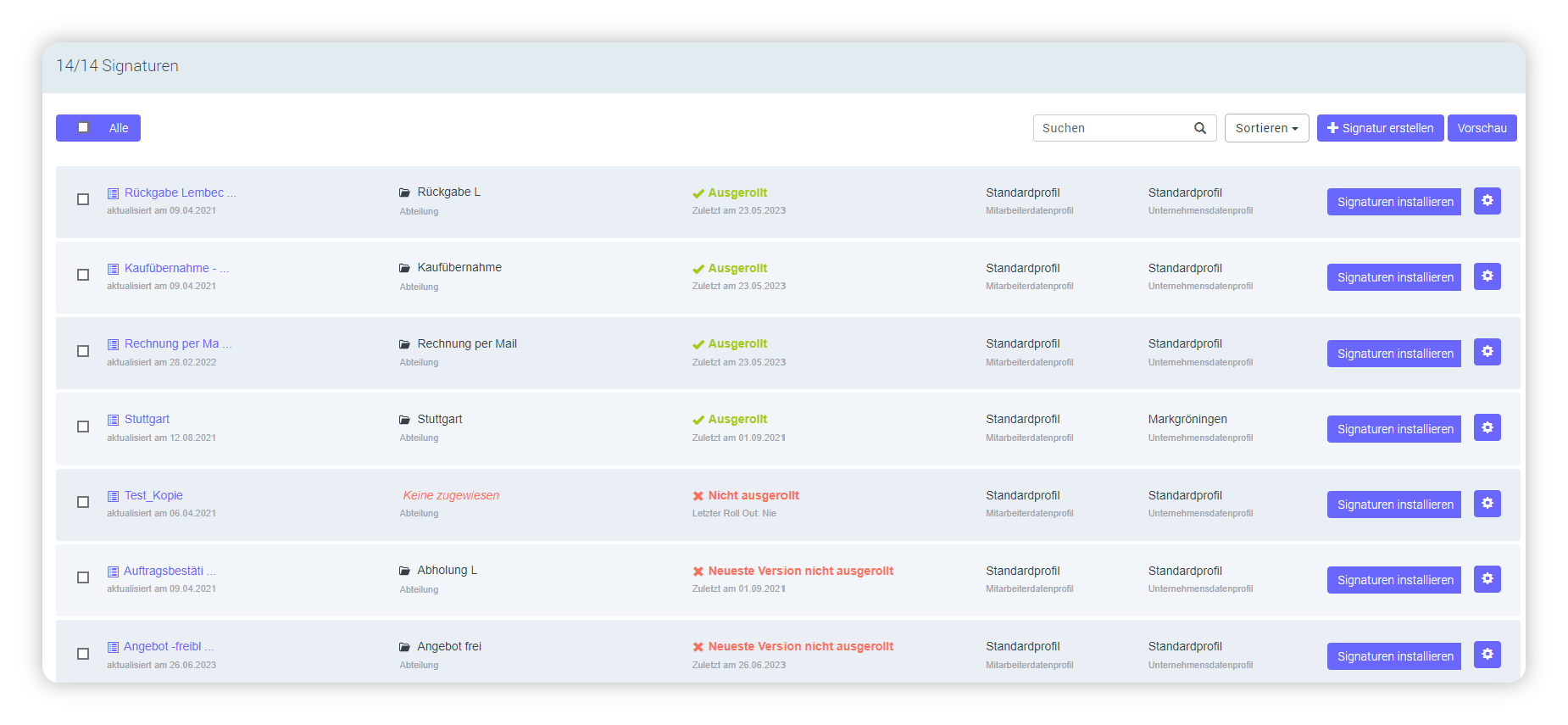Open settings gear for Rückgabe Lembec signature
The width and height of the screenshot is (1568, 725).
tap(1487, 201)
